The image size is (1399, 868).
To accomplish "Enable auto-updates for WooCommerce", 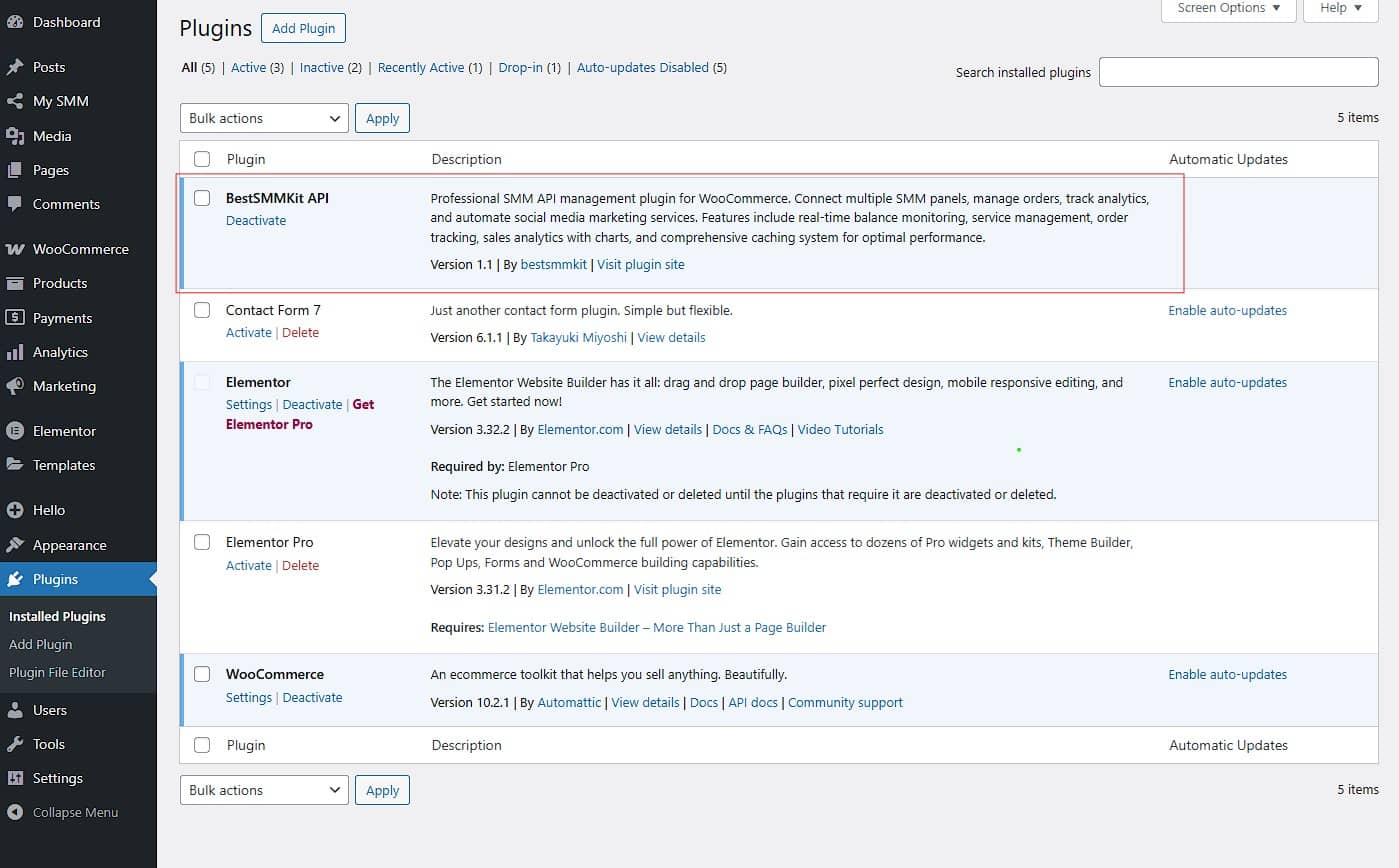I will (1227, 674).
